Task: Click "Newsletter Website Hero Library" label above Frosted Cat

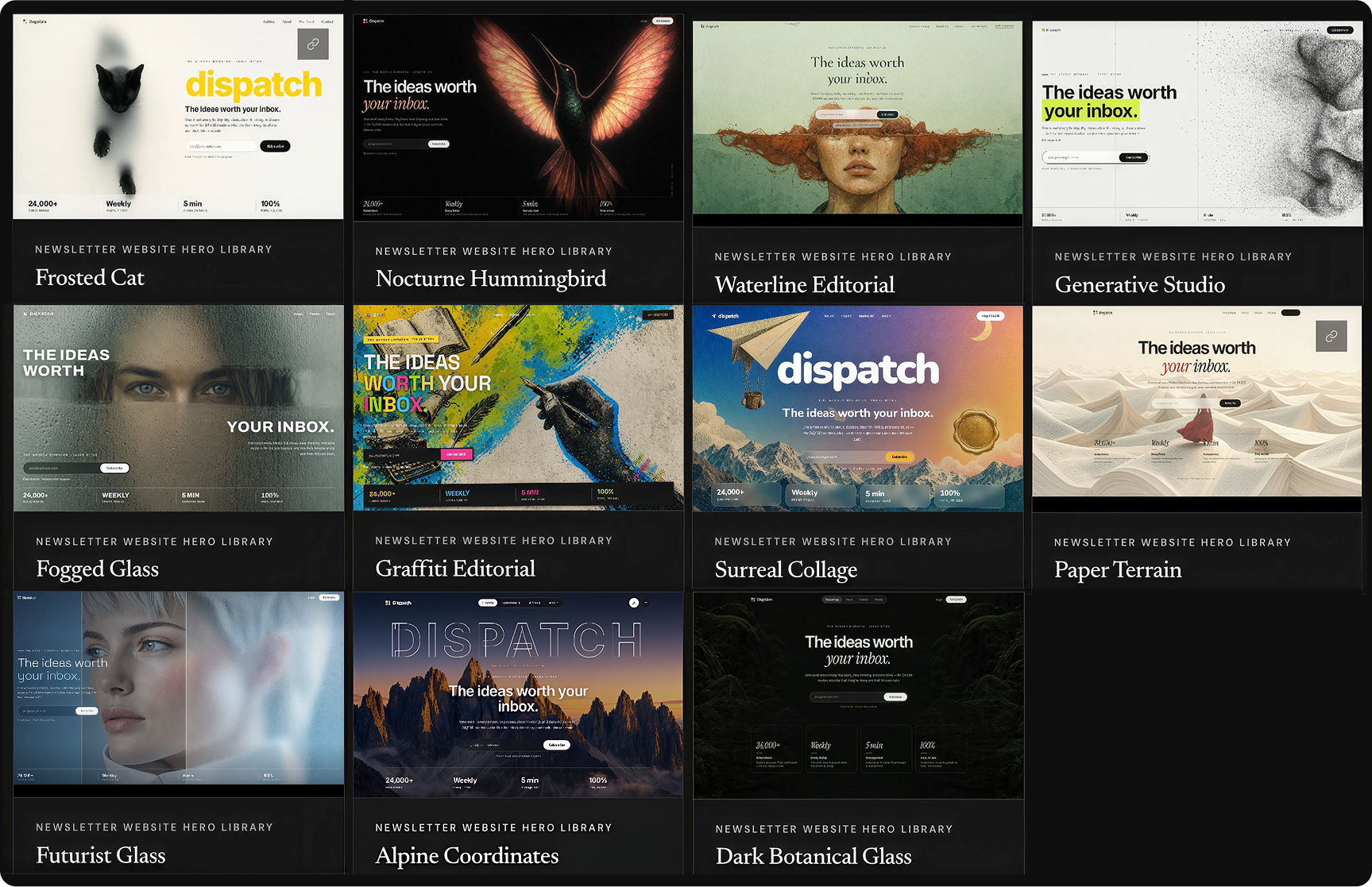Action: [154, 249]
